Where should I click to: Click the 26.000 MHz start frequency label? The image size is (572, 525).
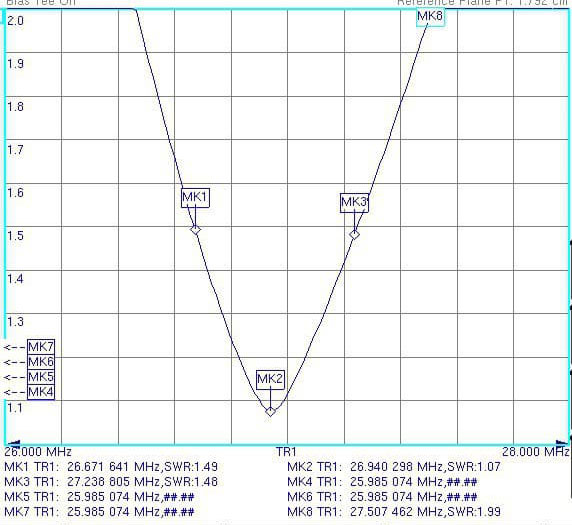point(38,452)
